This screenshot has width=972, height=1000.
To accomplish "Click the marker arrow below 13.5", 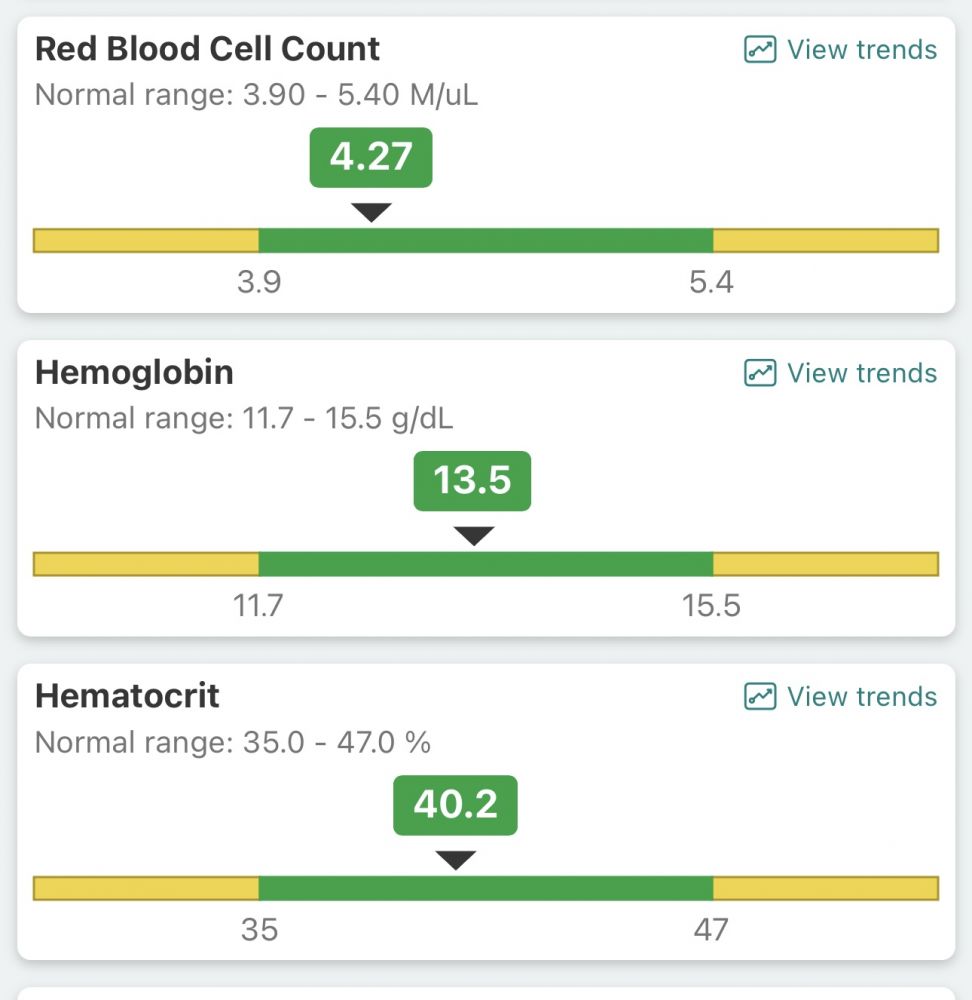I will 473,536.
